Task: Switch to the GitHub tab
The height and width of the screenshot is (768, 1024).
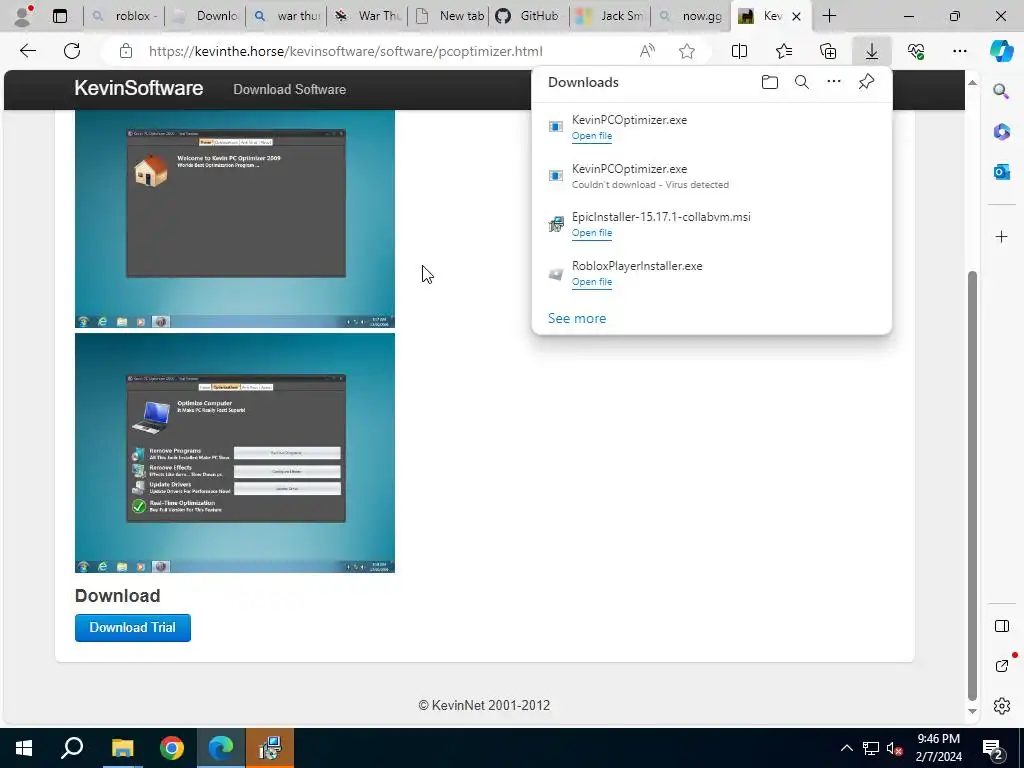Action: (x=529, y=16)
